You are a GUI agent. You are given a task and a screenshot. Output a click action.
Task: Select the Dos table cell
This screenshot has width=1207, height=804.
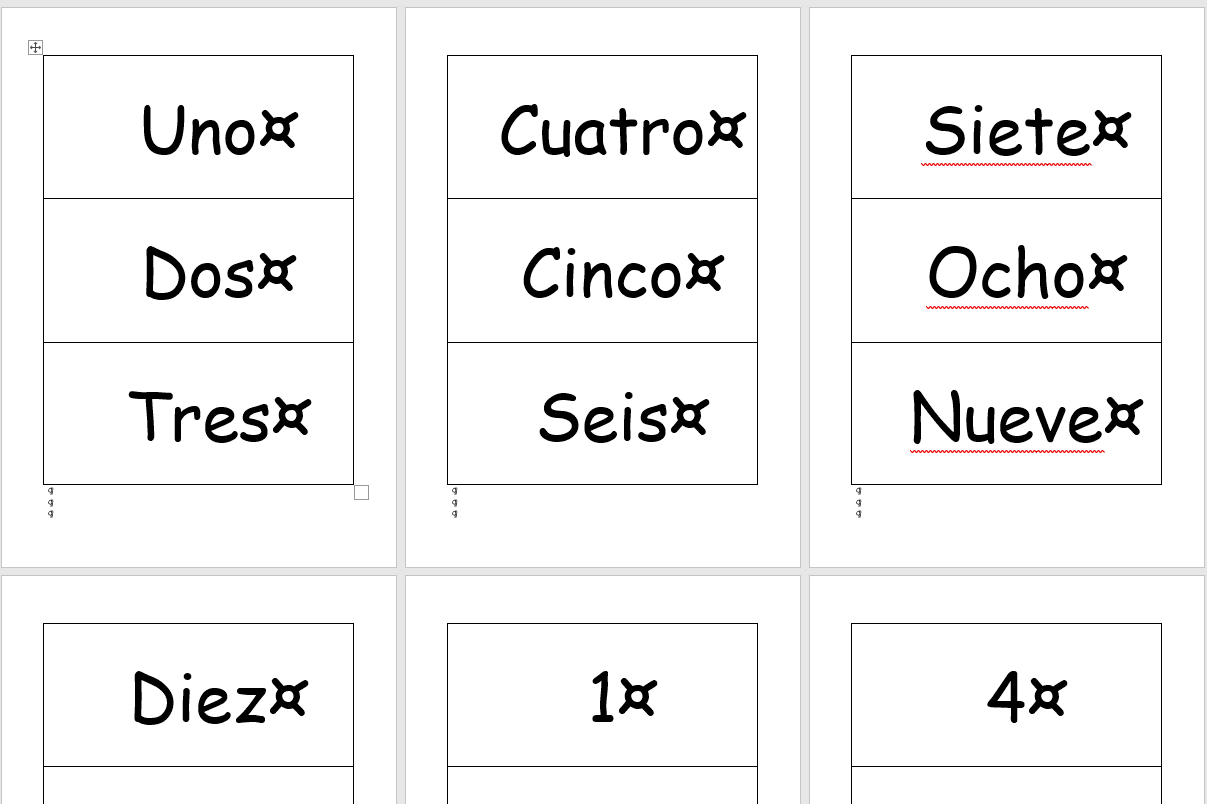click(x=198, y=271)
